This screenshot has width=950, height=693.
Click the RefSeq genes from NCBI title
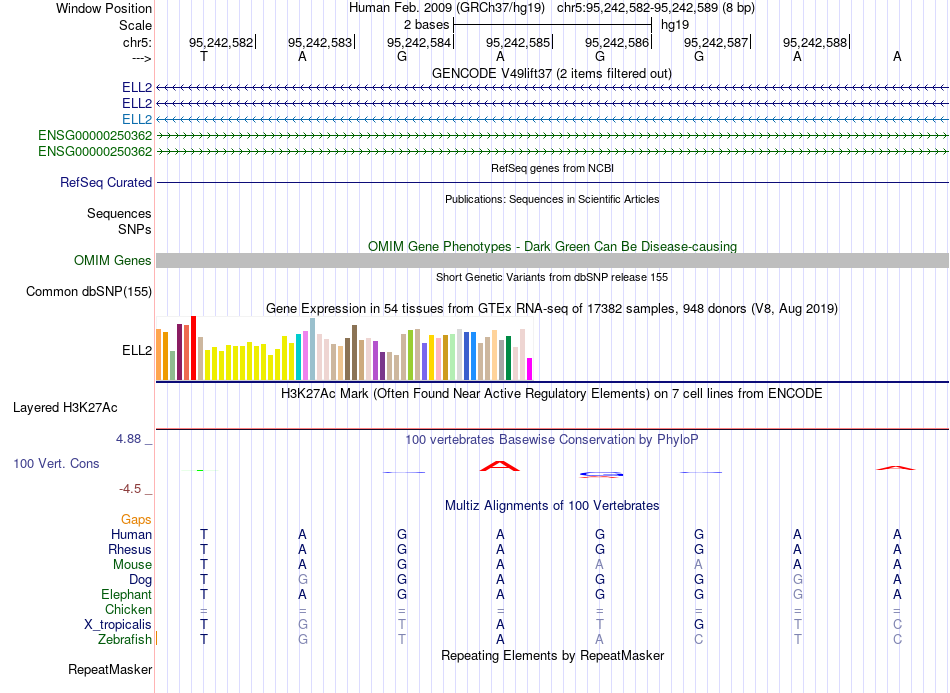pos(553,168)
